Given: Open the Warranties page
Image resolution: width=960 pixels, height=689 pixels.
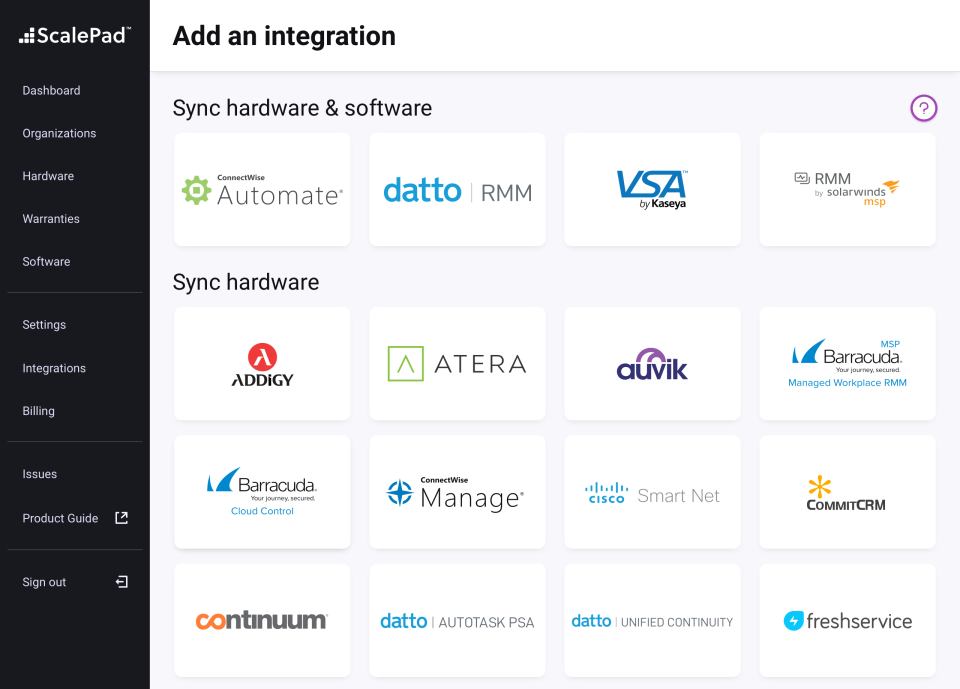Looking at the screenshot, I should (x=51, y=219).
